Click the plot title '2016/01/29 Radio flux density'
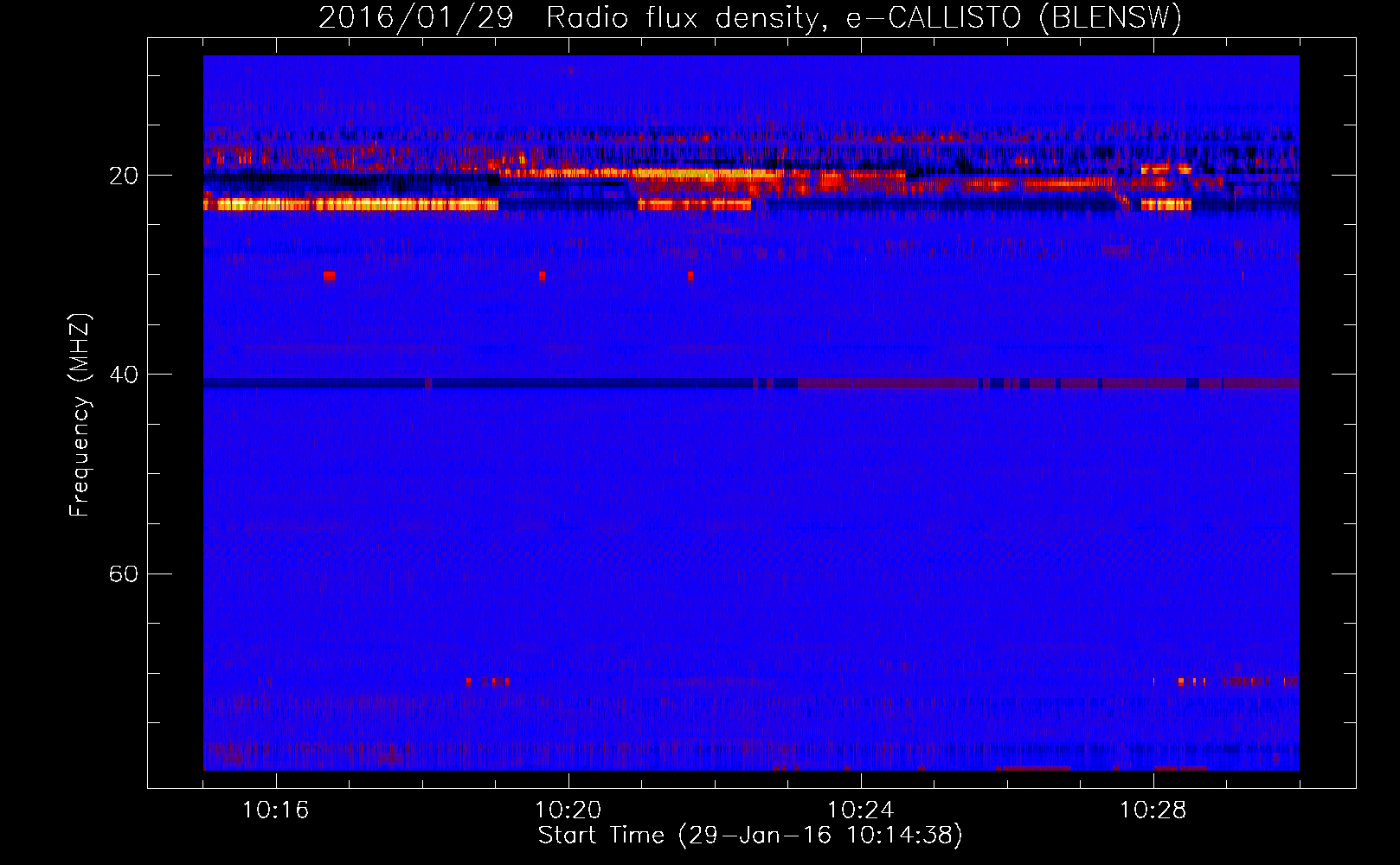This screenshot has height=865, width=1400. click(x=750, y=17)
